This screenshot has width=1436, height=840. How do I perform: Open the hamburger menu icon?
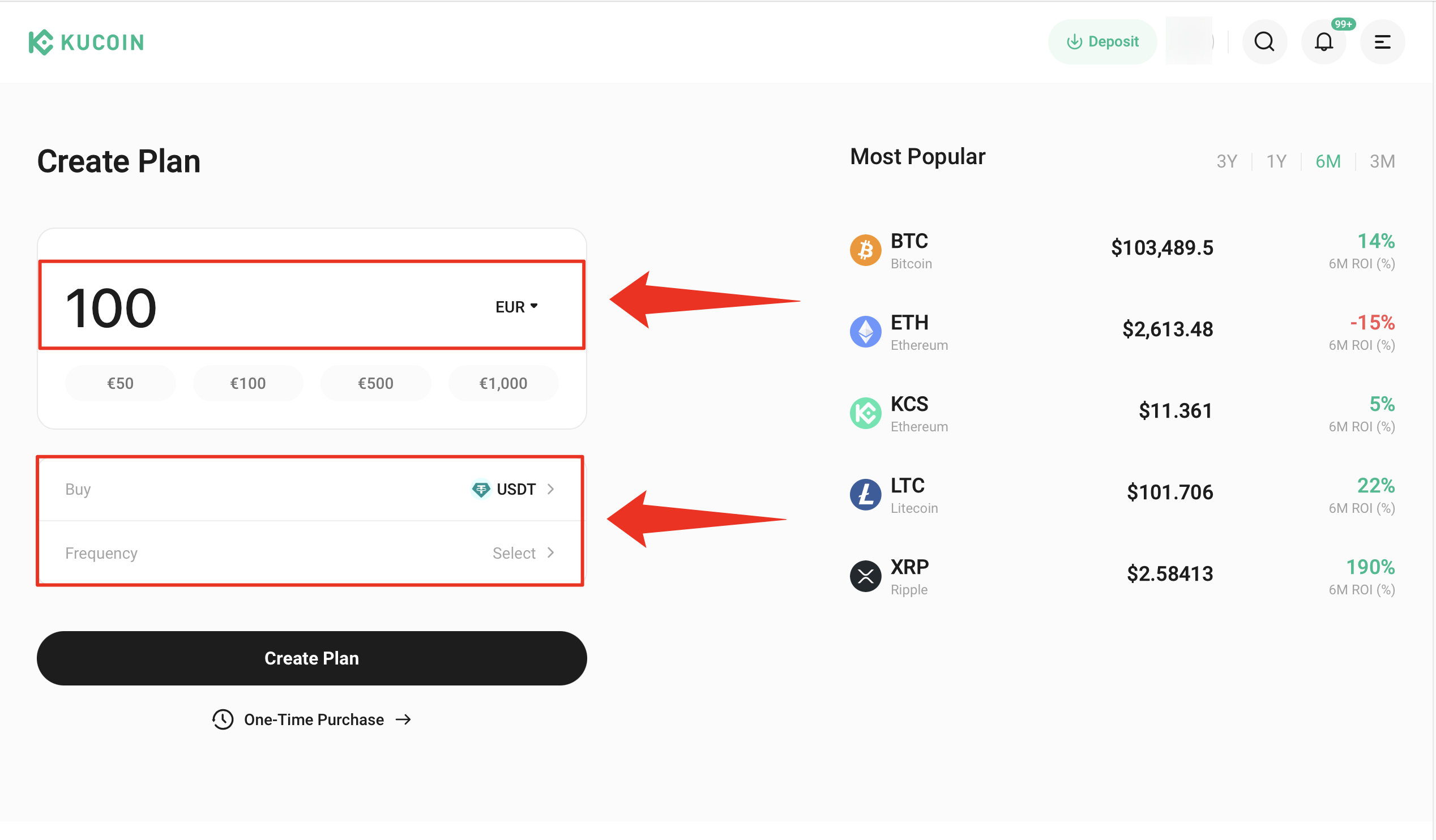pyautogui.click(x=1382, y=41)
